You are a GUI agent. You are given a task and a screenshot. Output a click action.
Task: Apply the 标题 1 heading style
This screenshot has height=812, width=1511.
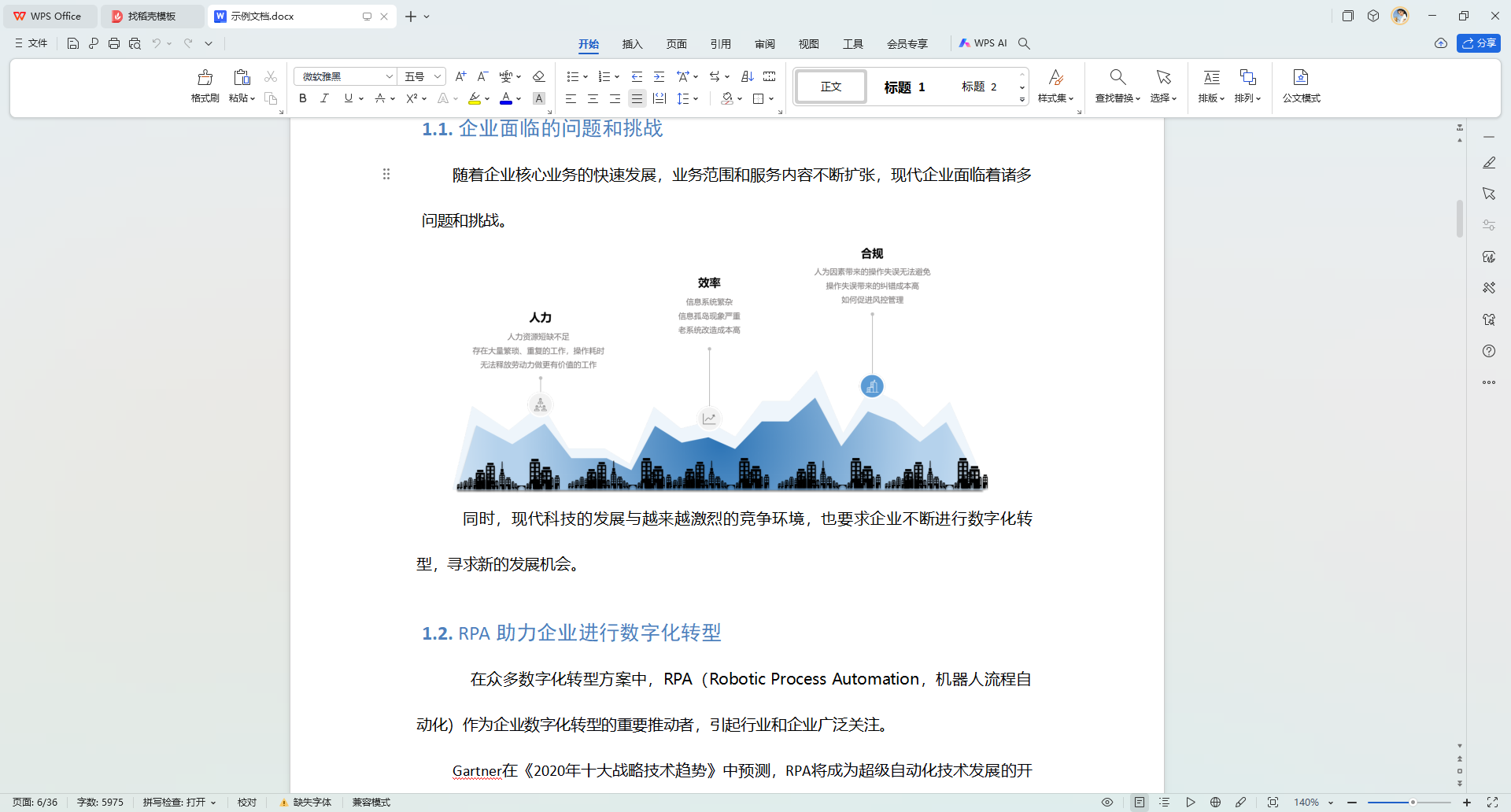point(904,87)
